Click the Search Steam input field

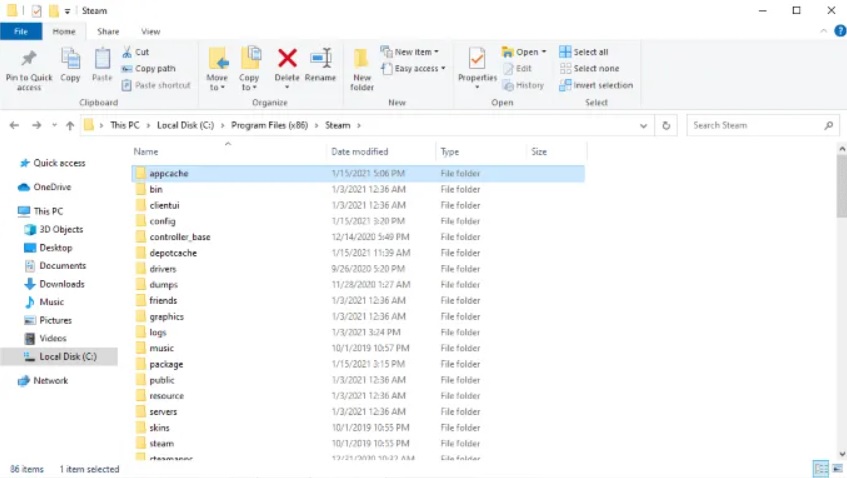[755, 126]
